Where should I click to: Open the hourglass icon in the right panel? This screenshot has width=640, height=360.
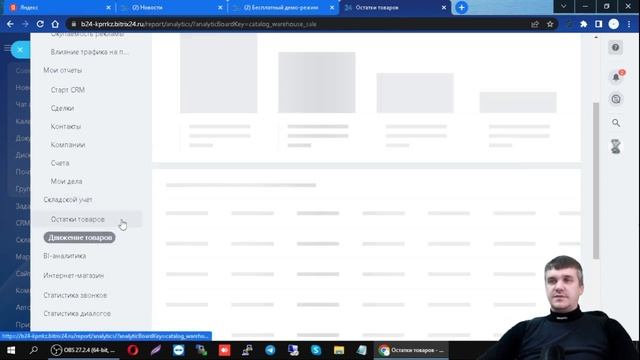click(x=616, y=146)
